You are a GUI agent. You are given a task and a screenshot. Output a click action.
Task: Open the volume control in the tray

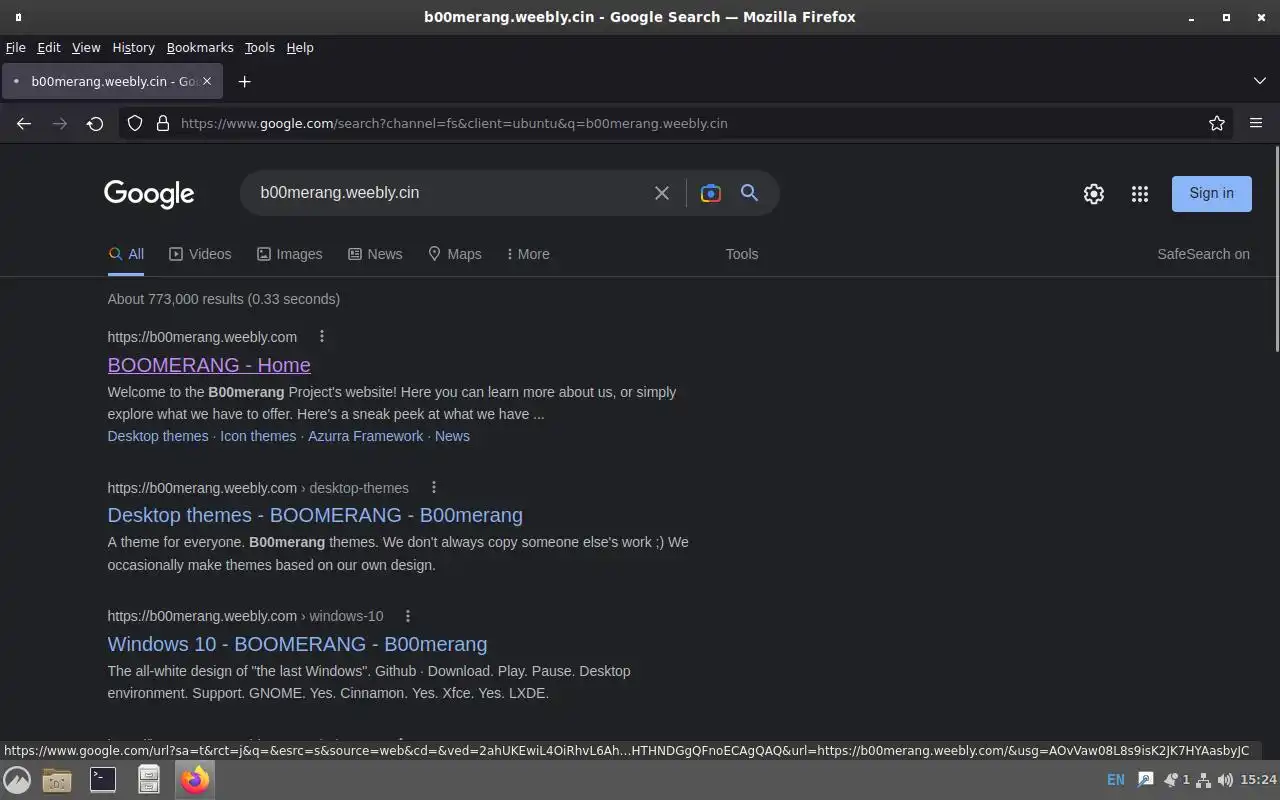click(x=1225, y=780)
